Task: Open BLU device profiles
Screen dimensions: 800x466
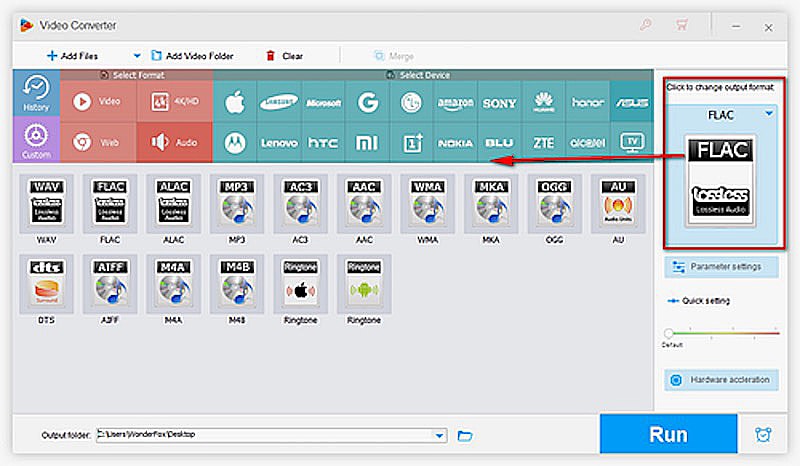Action: click(x=499, y=142)
